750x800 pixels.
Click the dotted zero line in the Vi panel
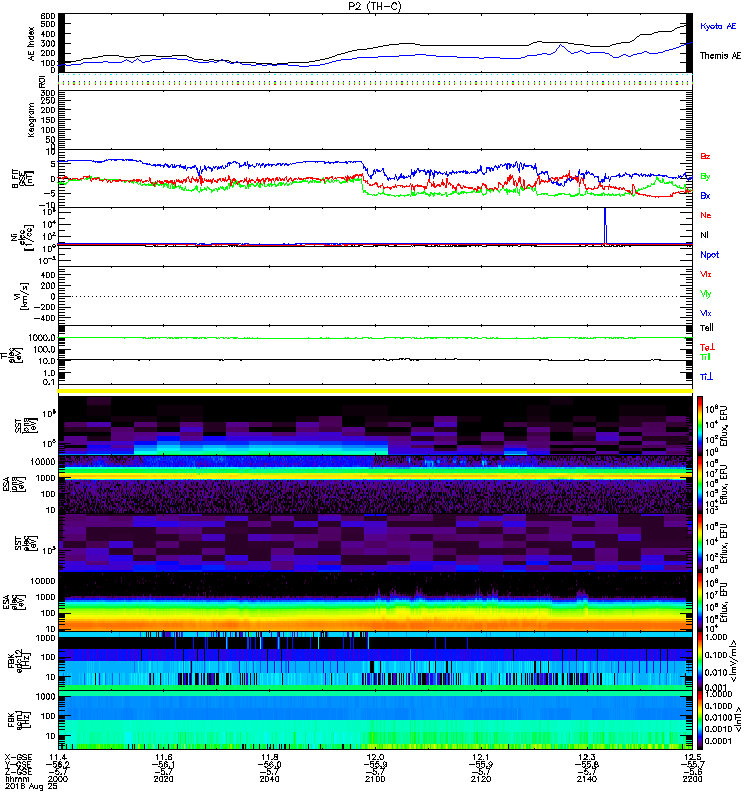click(x=375, y=296)
